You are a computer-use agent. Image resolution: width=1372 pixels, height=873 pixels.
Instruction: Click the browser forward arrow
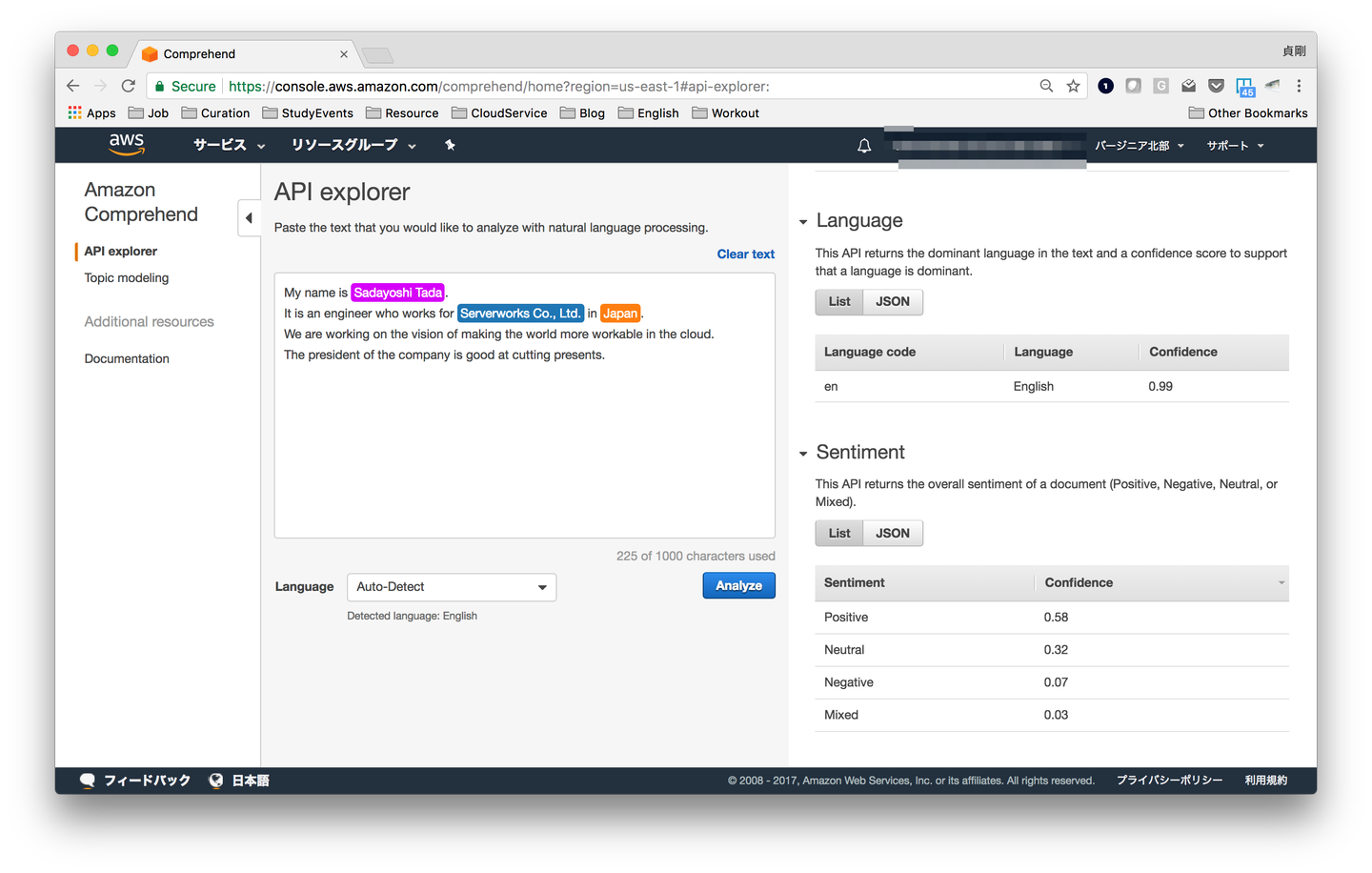tap(101, 86)
